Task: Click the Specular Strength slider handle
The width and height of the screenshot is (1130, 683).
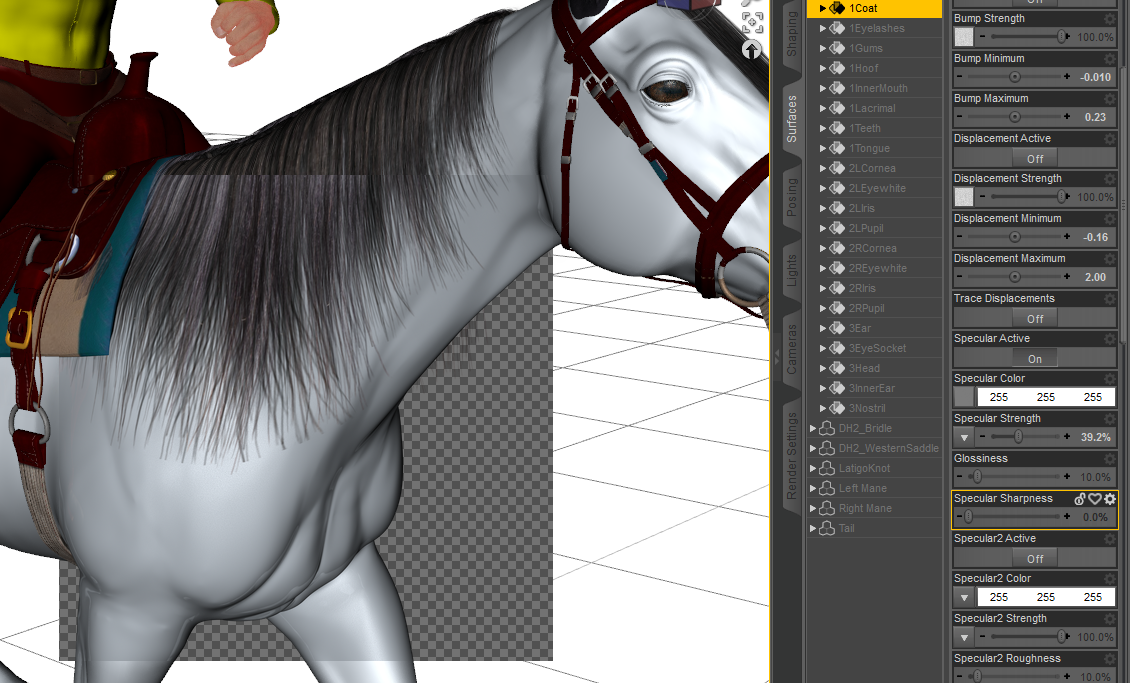Action: coord(1018,437)
